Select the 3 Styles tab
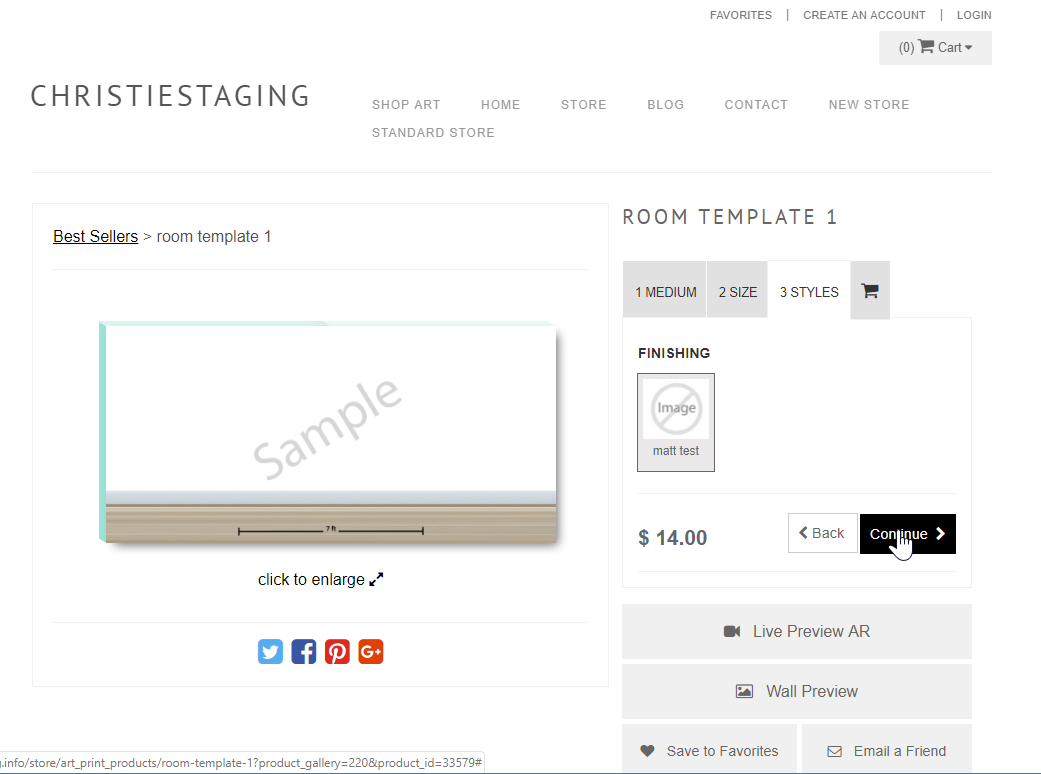Screen dimensions: 1041x774 [x=809, y=292]
